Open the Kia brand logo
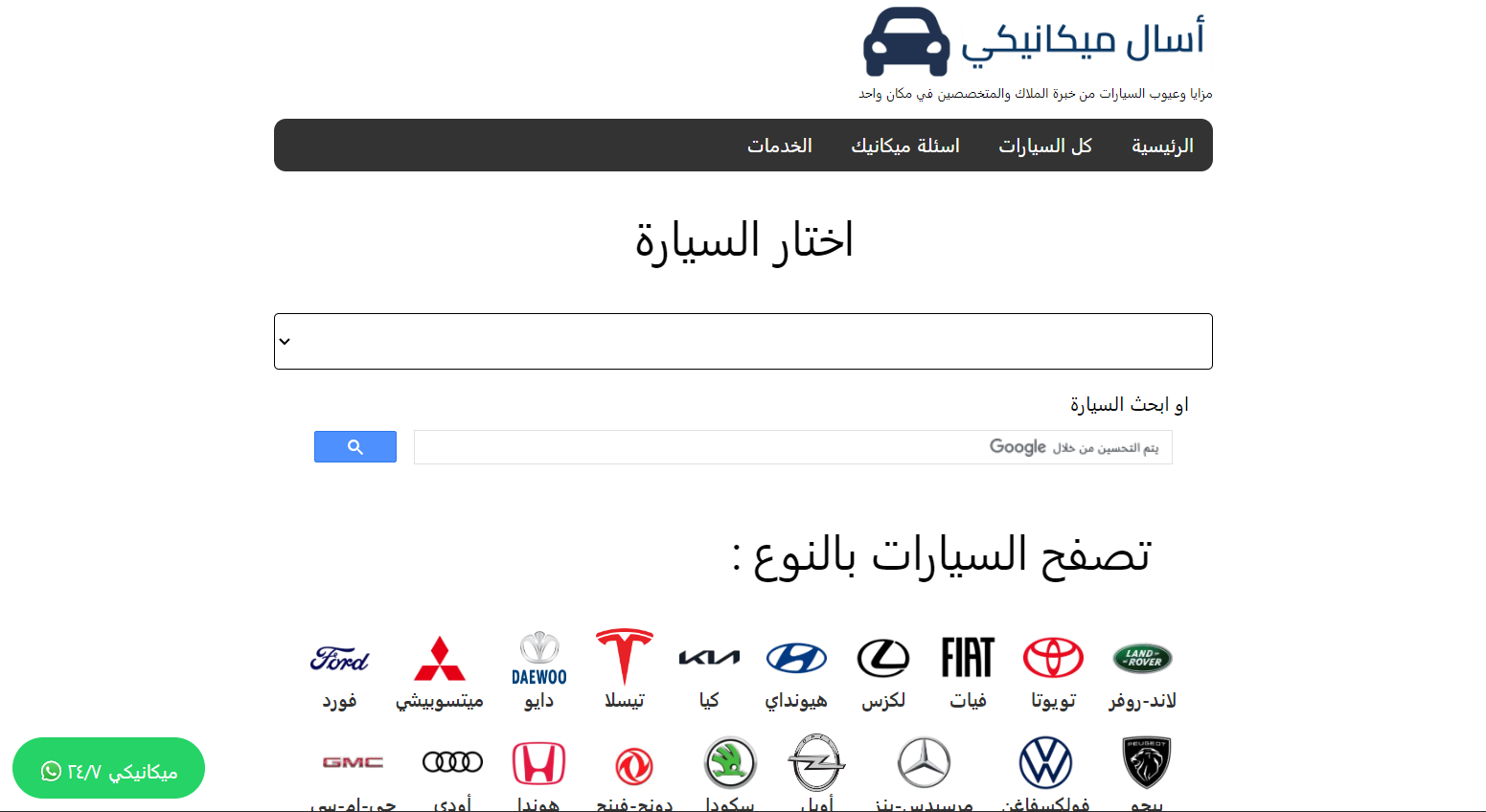This screenshot has width=1486, height=812. (709, 657)
